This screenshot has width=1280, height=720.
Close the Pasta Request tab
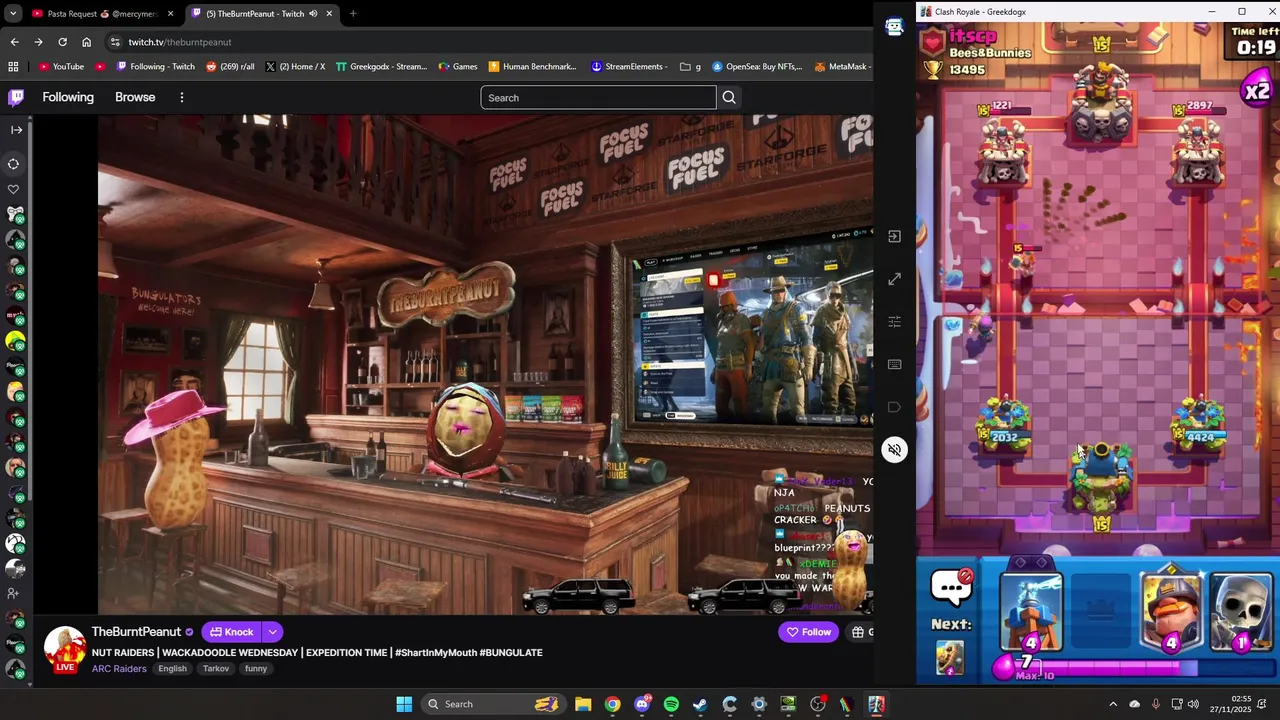(x=170, y=14)
